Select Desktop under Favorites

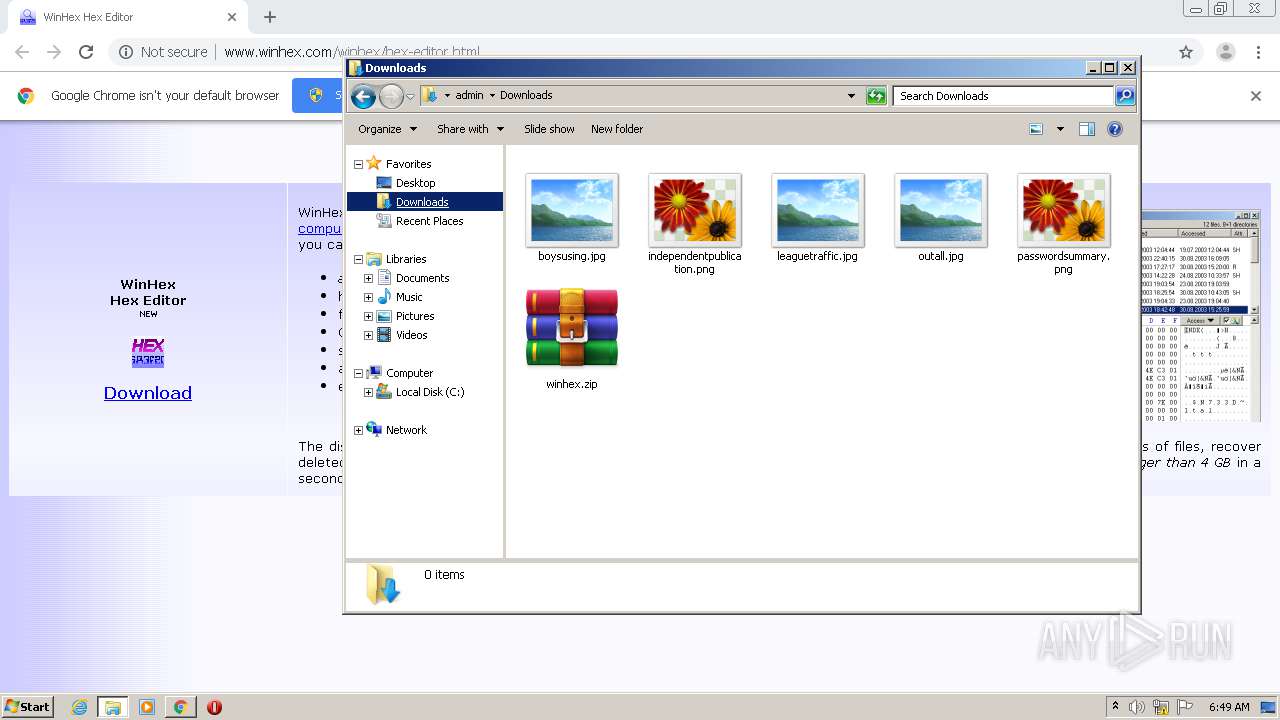click(x=415, y=183)
